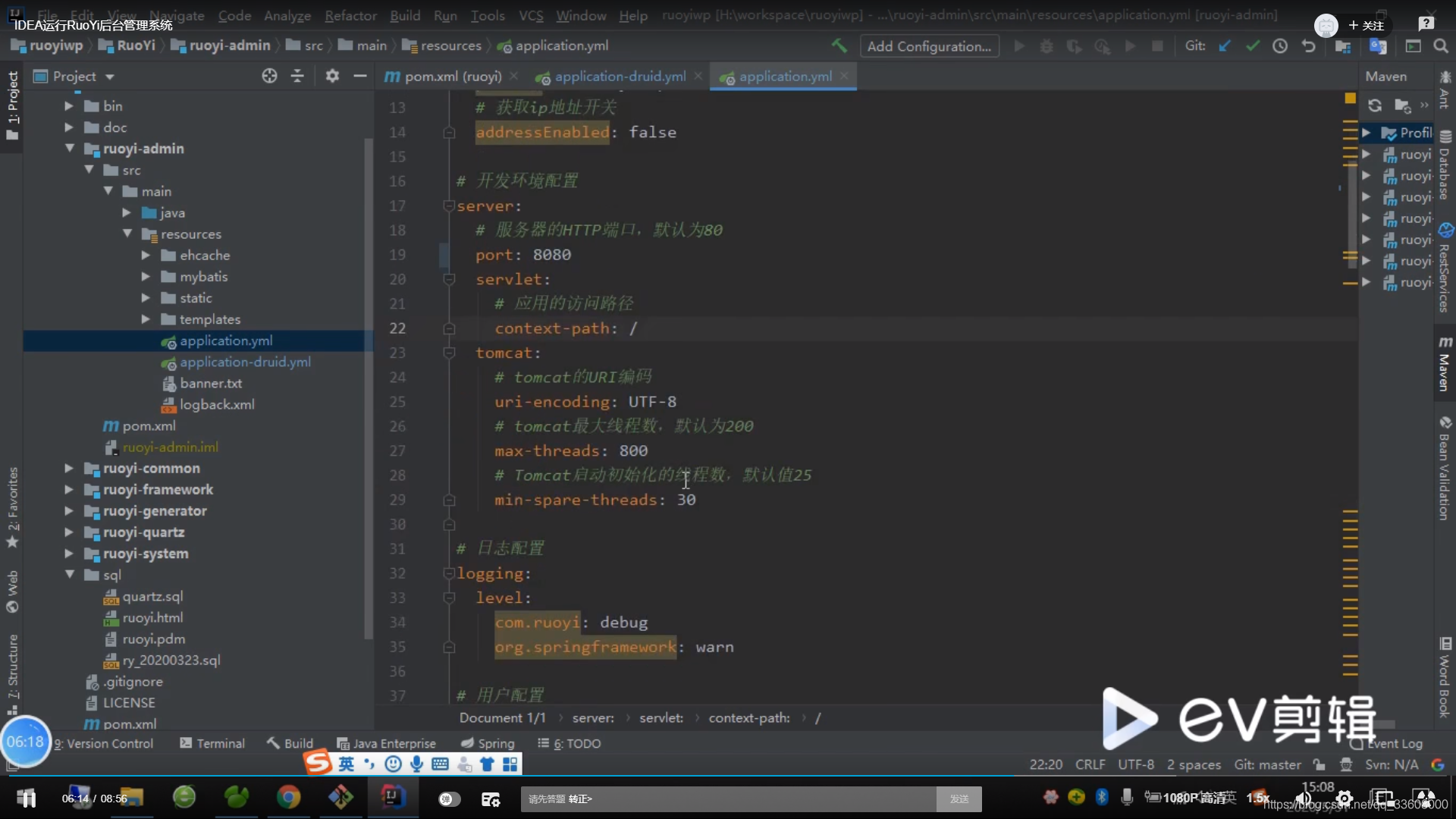Collapse all in Project panel

[x=297, y=76]
